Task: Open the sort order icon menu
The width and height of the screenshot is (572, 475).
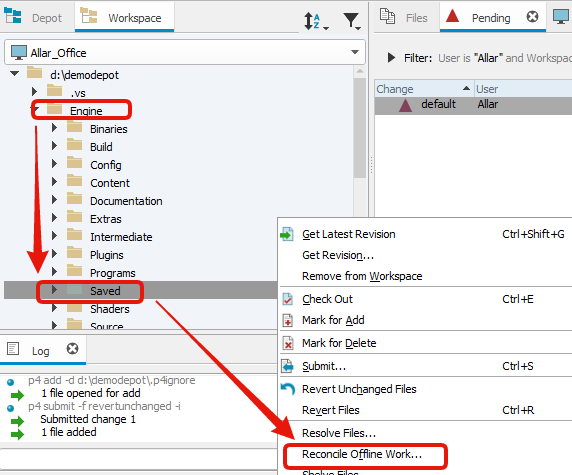Action: (x=316, y=21)
